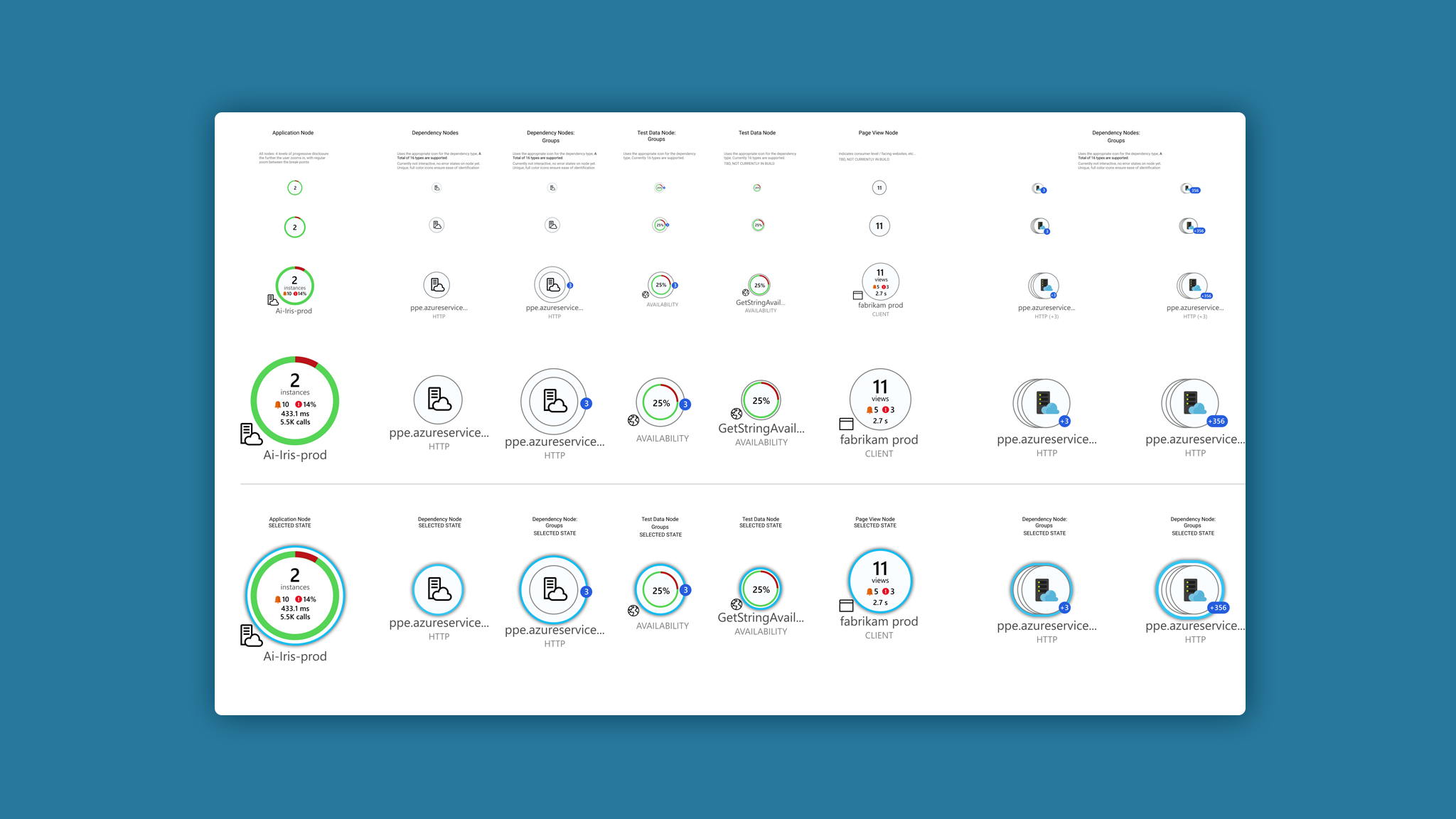Click the 'Application Node SELECTED STATE' label
Screen dimensions: 1456x819
click(289, 523)
